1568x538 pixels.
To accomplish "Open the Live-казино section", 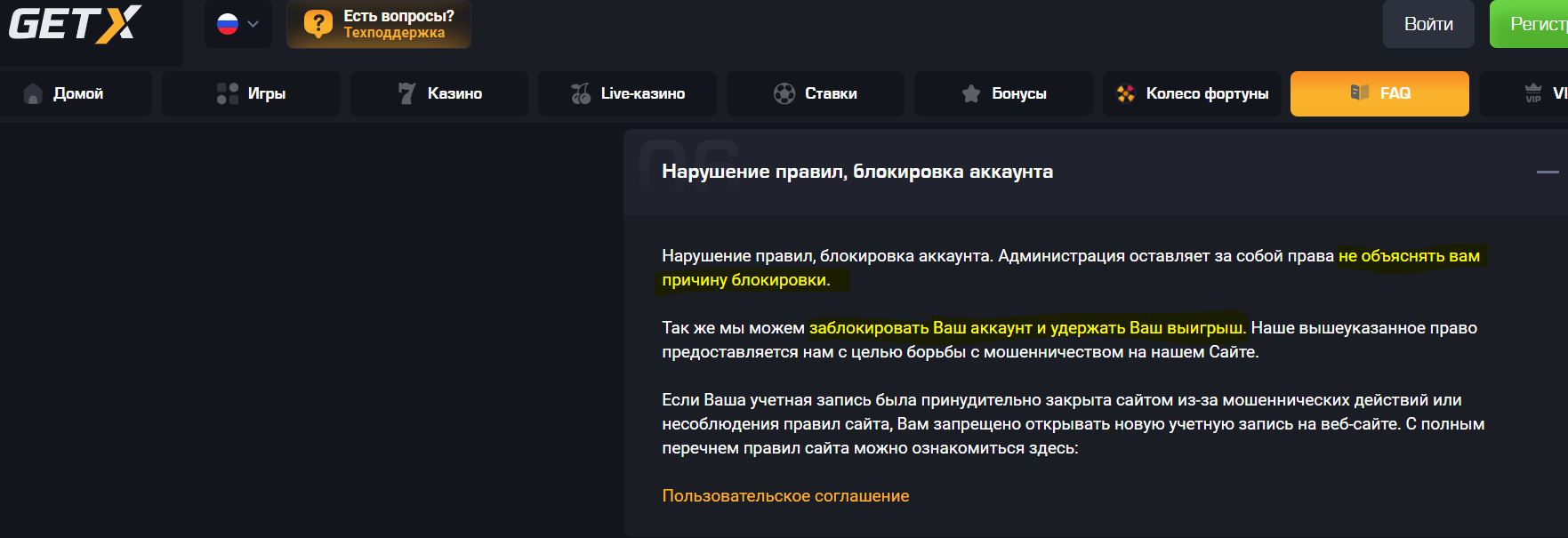I will coord(627,93).
